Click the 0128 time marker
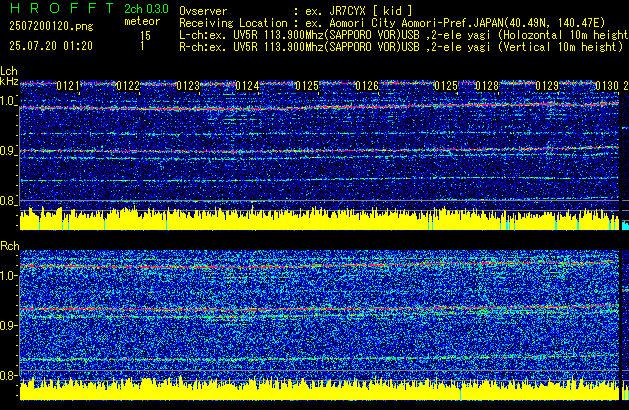 (487, 86)
